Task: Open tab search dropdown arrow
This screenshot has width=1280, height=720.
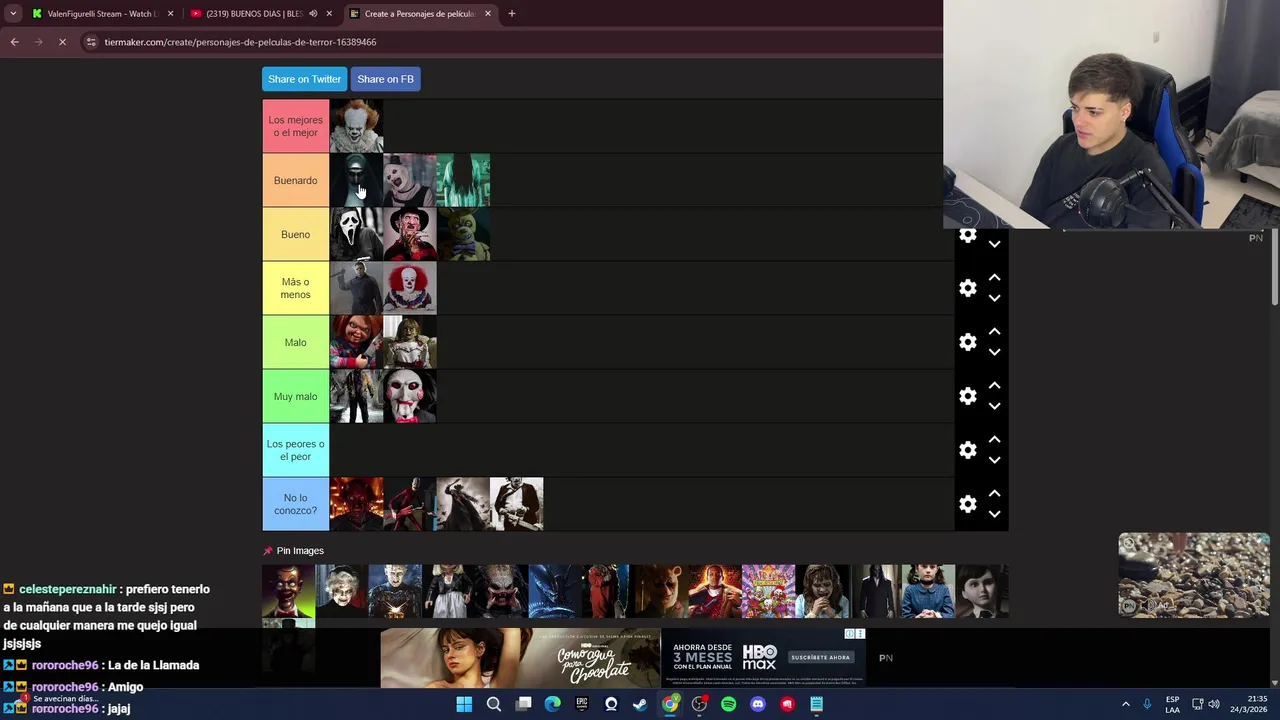Action: tap(12, 14)
